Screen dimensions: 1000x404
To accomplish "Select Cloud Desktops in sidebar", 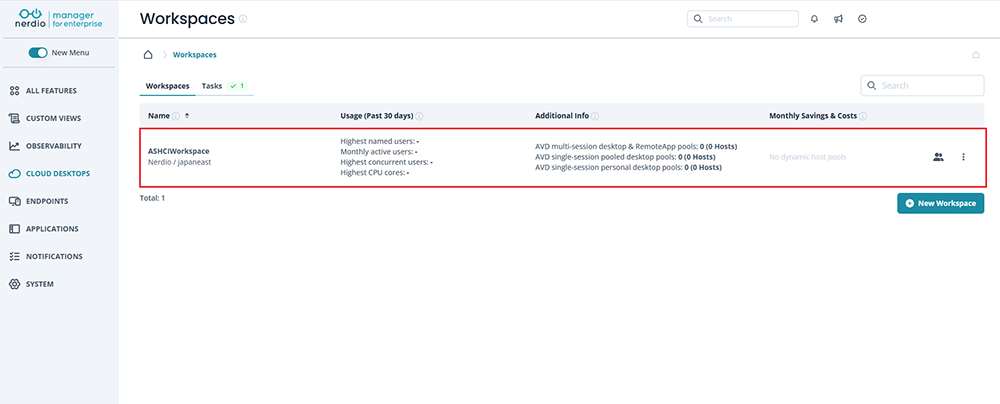I will point(59,174).
